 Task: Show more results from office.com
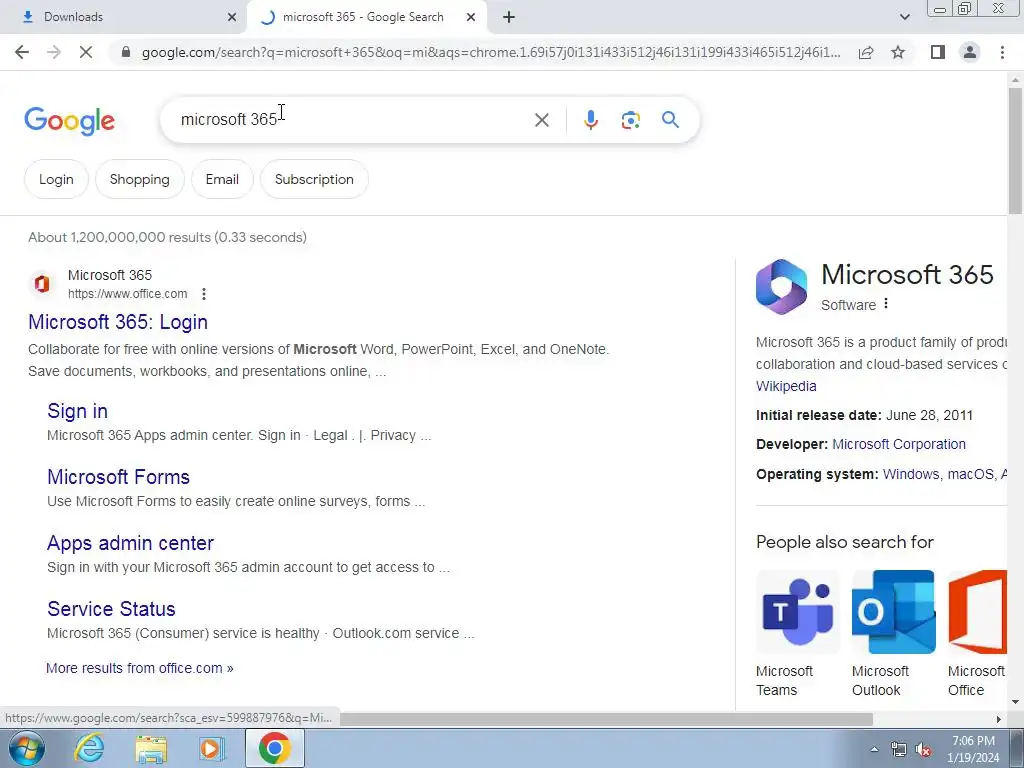point(140,668)
